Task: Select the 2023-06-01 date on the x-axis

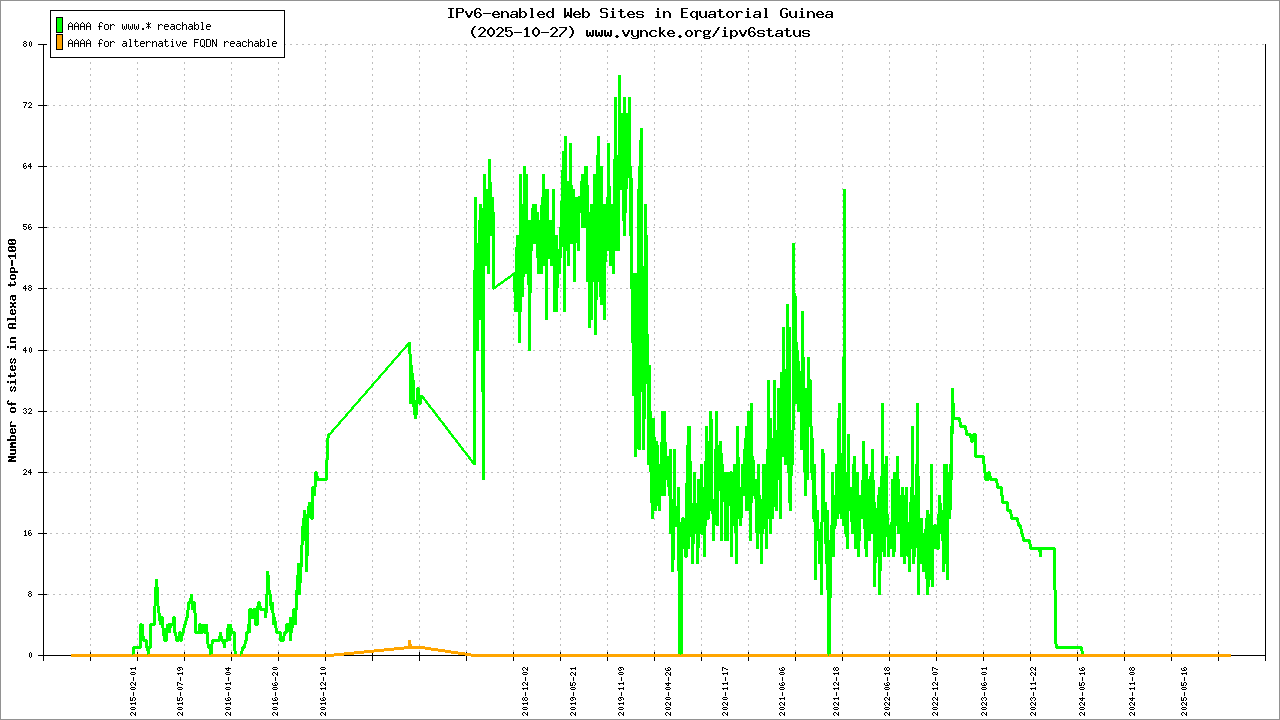Action: 983,689
